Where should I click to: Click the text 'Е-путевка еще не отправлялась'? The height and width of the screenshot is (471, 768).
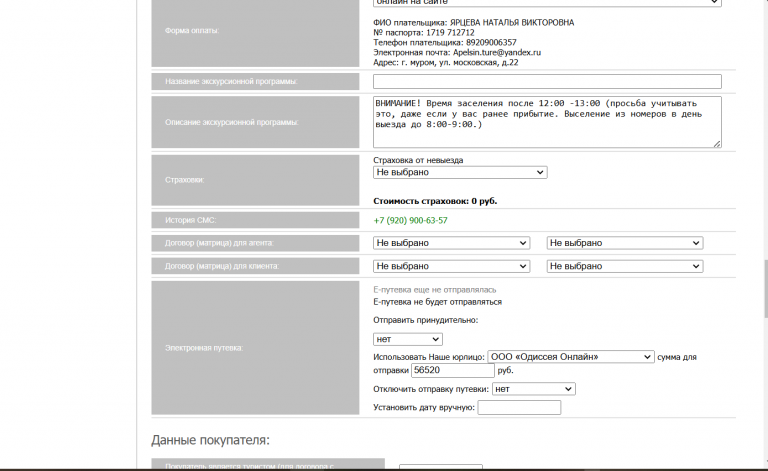(434, 290)
